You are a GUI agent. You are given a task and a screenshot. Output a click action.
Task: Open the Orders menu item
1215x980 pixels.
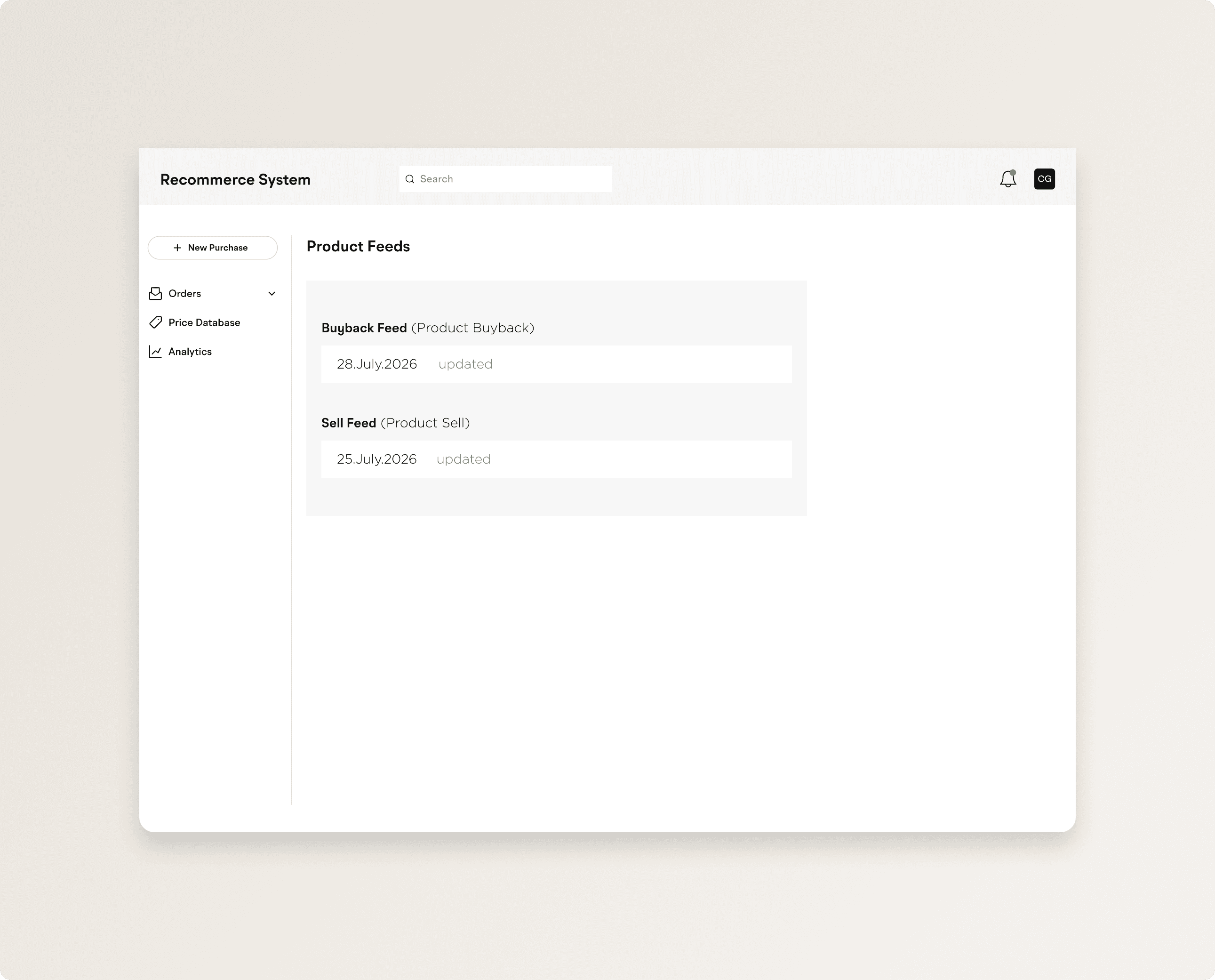[184, 294]
